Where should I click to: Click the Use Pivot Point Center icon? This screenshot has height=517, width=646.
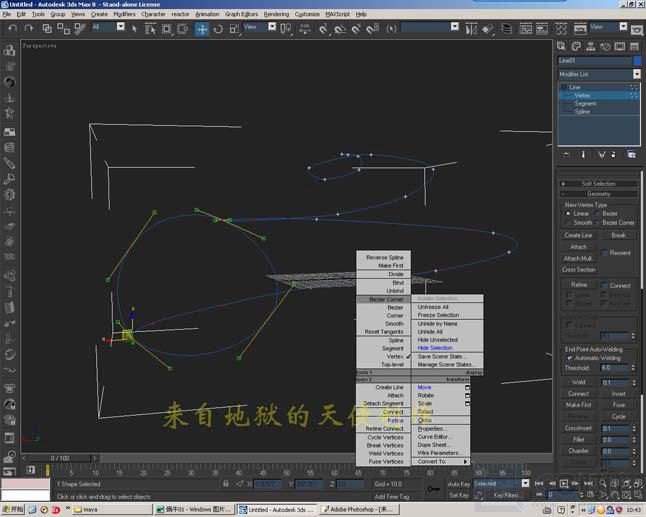point(285,28)
